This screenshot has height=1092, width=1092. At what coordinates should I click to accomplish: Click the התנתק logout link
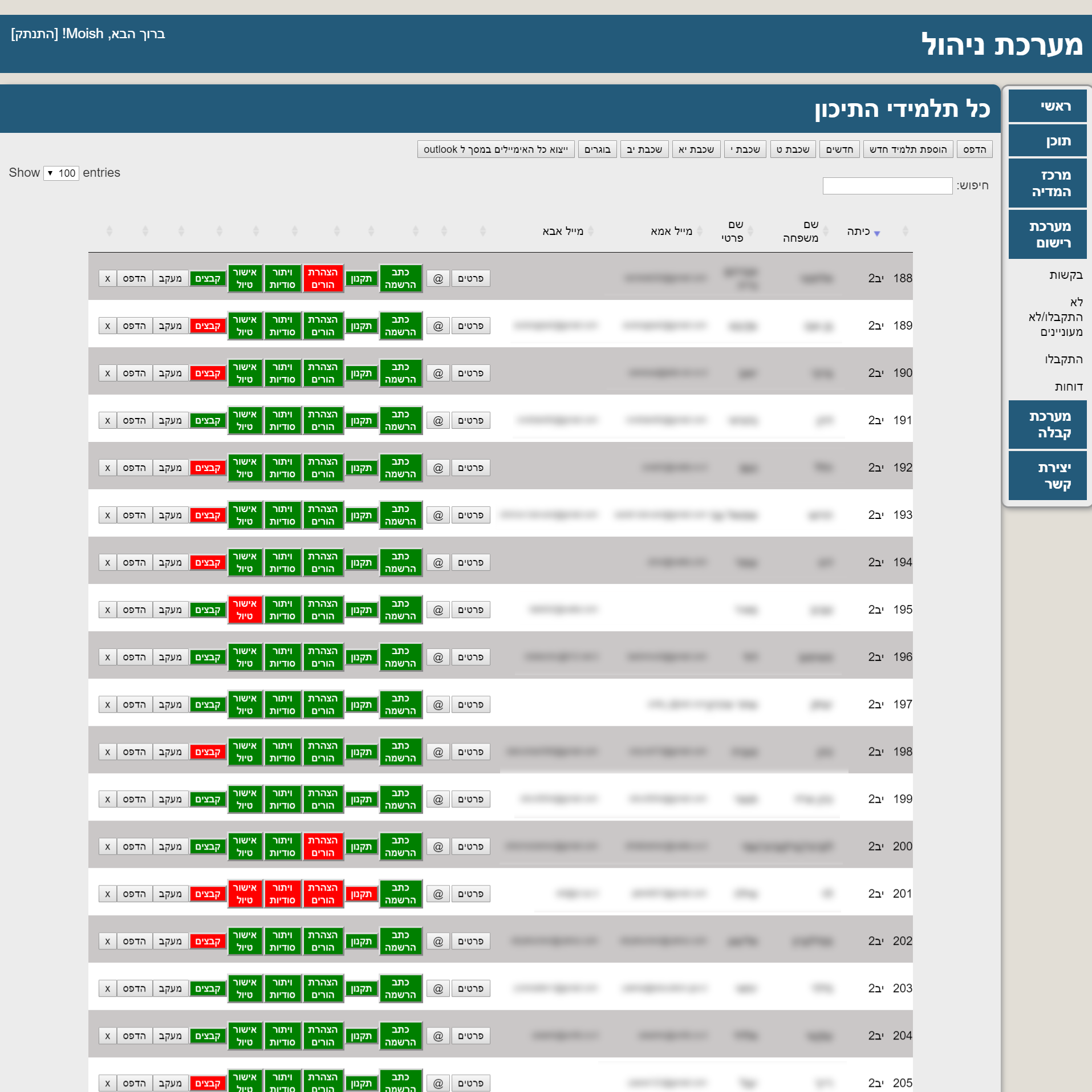point(35,34)
